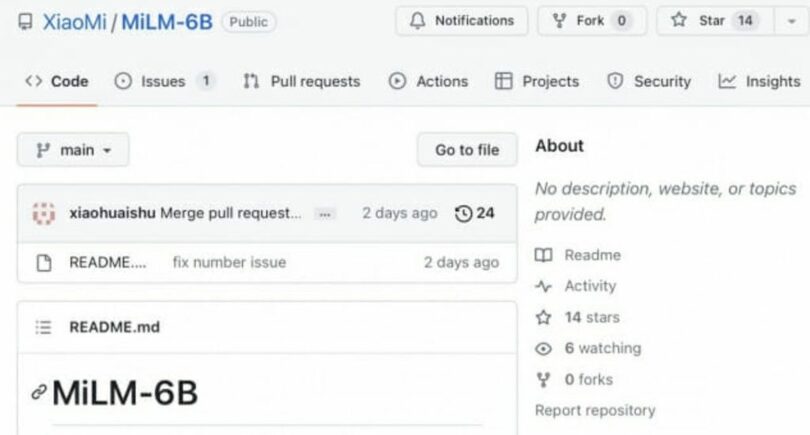Image resolution: width=810 pixels, height=435 pixels.
Task: Open the Notifications subscription button
Action: 461,20
